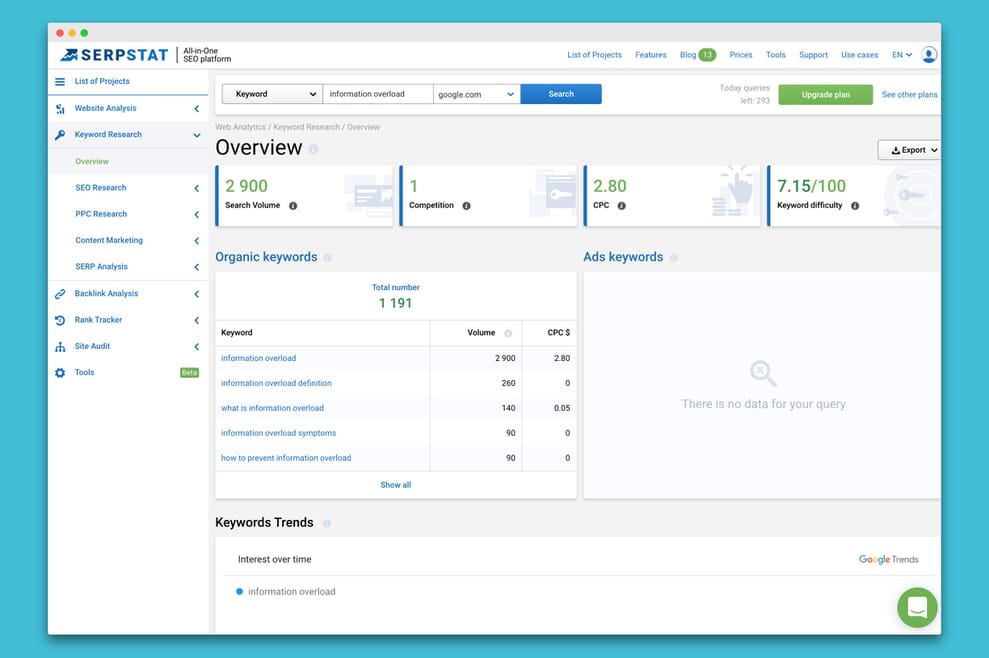Click the 2 900 volume cell
This screenshot has height=658, width=989.
click(505, 358)
